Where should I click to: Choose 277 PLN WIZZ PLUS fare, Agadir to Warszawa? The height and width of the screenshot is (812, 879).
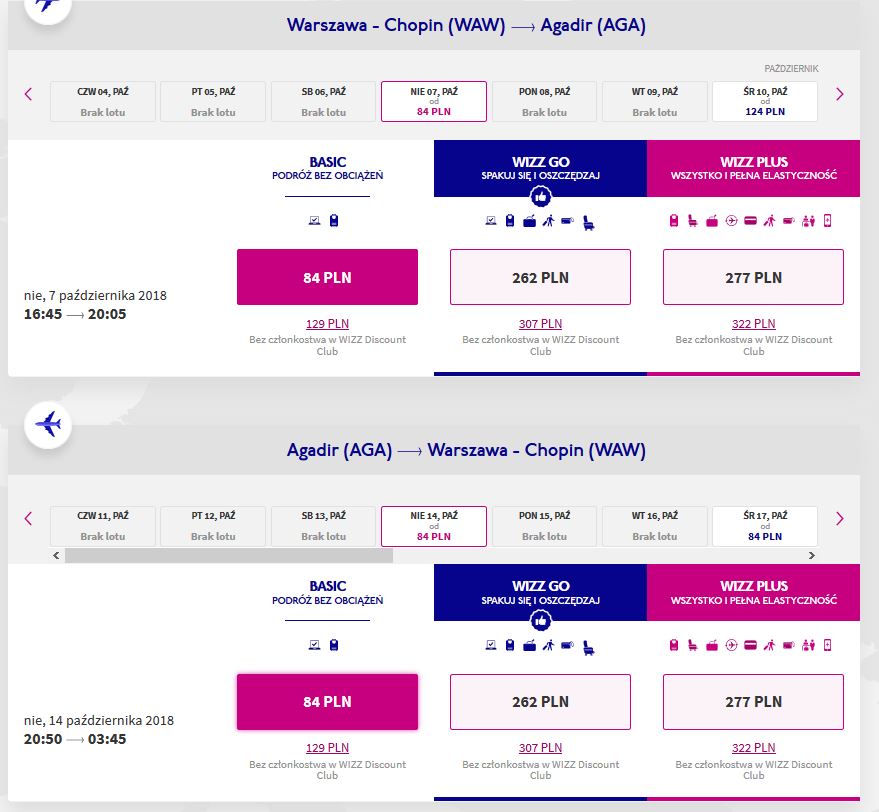point(753,702)
